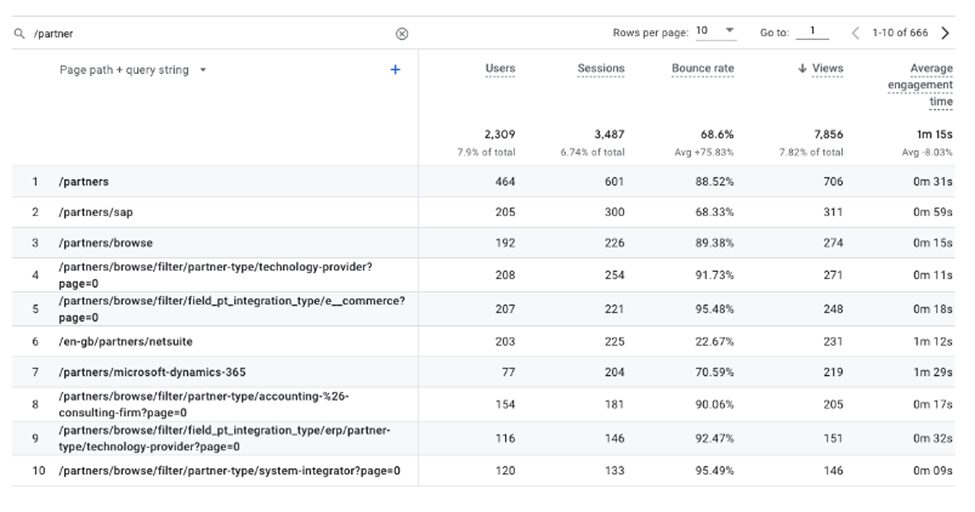Select the /partners/sap row path
Image resolution: width=975 pixels, height=512 pixels.
point(96,212)
